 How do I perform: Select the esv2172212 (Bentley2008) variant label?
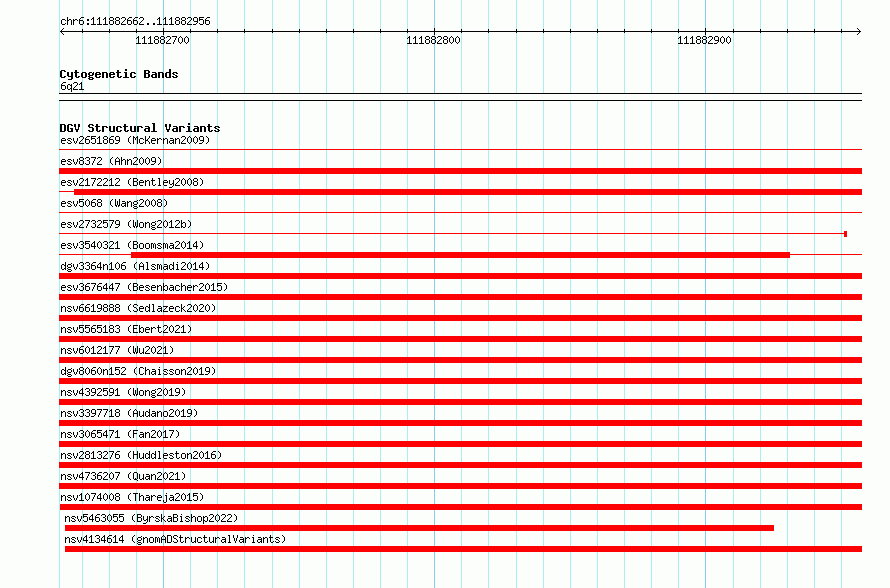[132, 182]
